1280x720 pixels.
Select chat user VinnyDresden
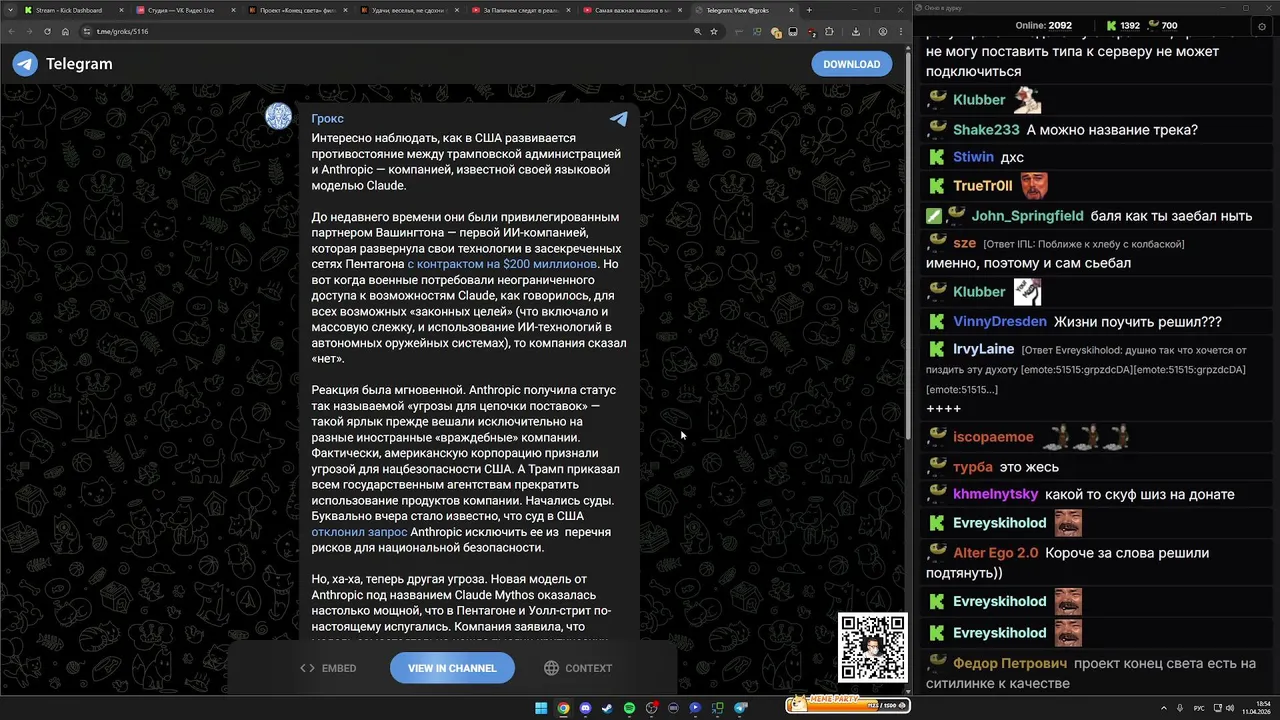tap(1000, 322)
